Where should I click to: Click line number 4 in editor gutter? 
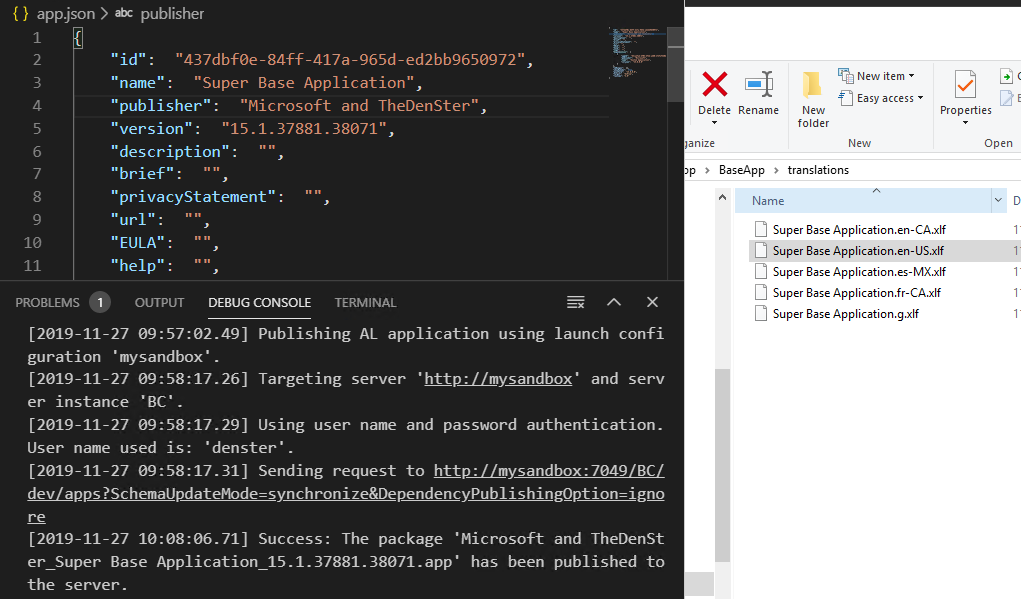37,105
